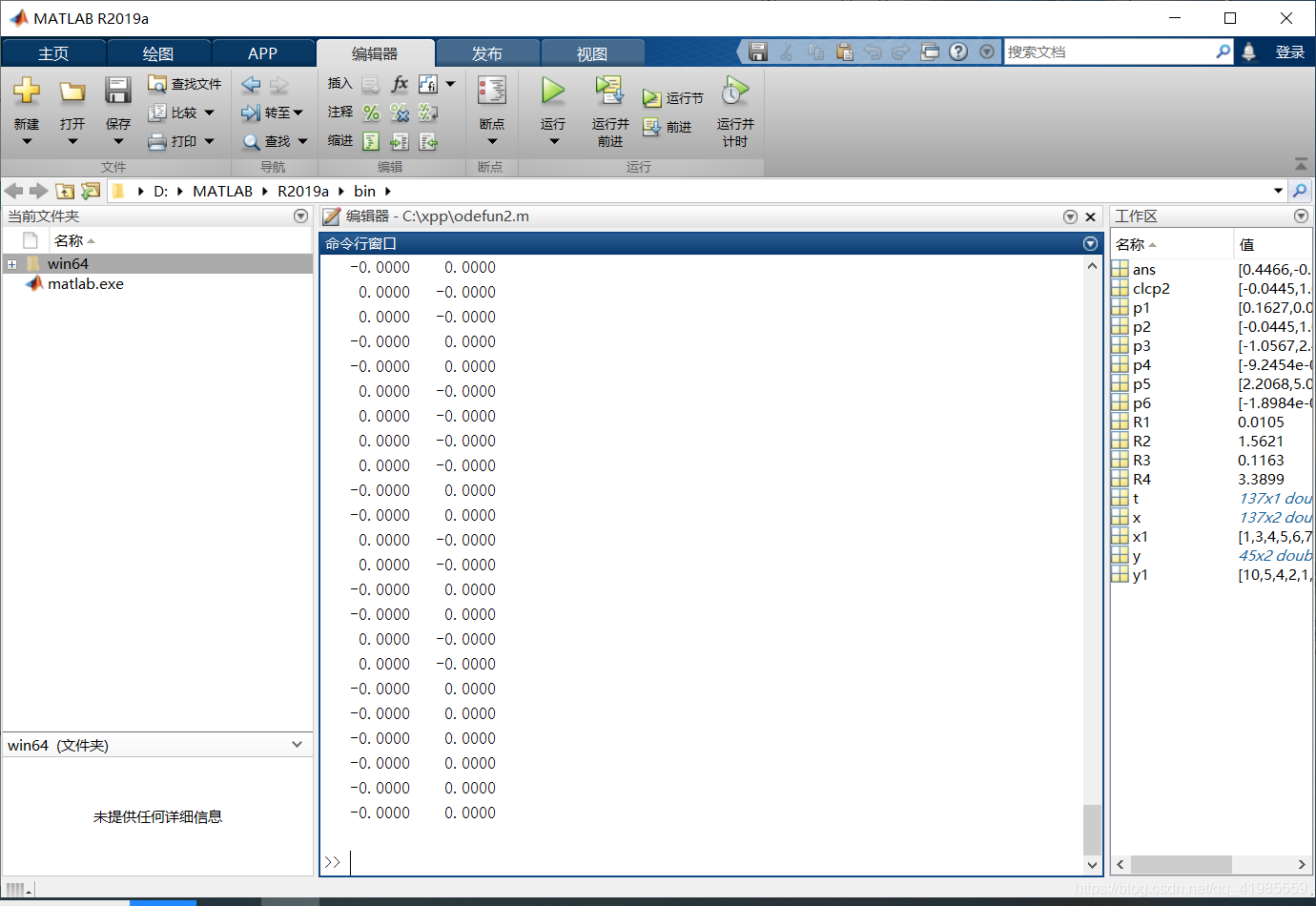Open the 转至 (Go To) dropdown

(x=272, y=113)
